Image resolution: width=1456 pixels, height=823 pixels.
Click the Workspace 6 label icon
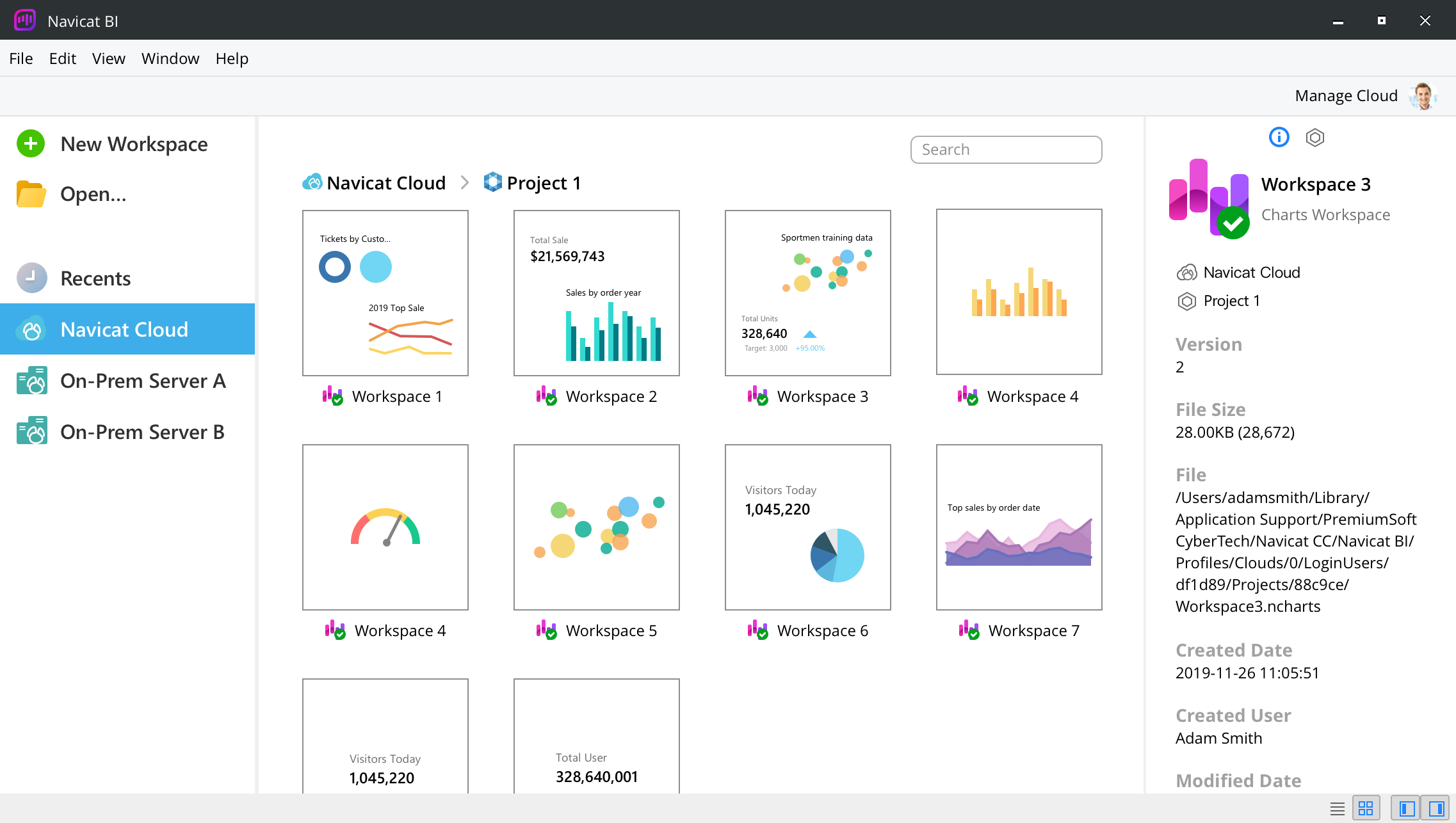coord(757,630)
